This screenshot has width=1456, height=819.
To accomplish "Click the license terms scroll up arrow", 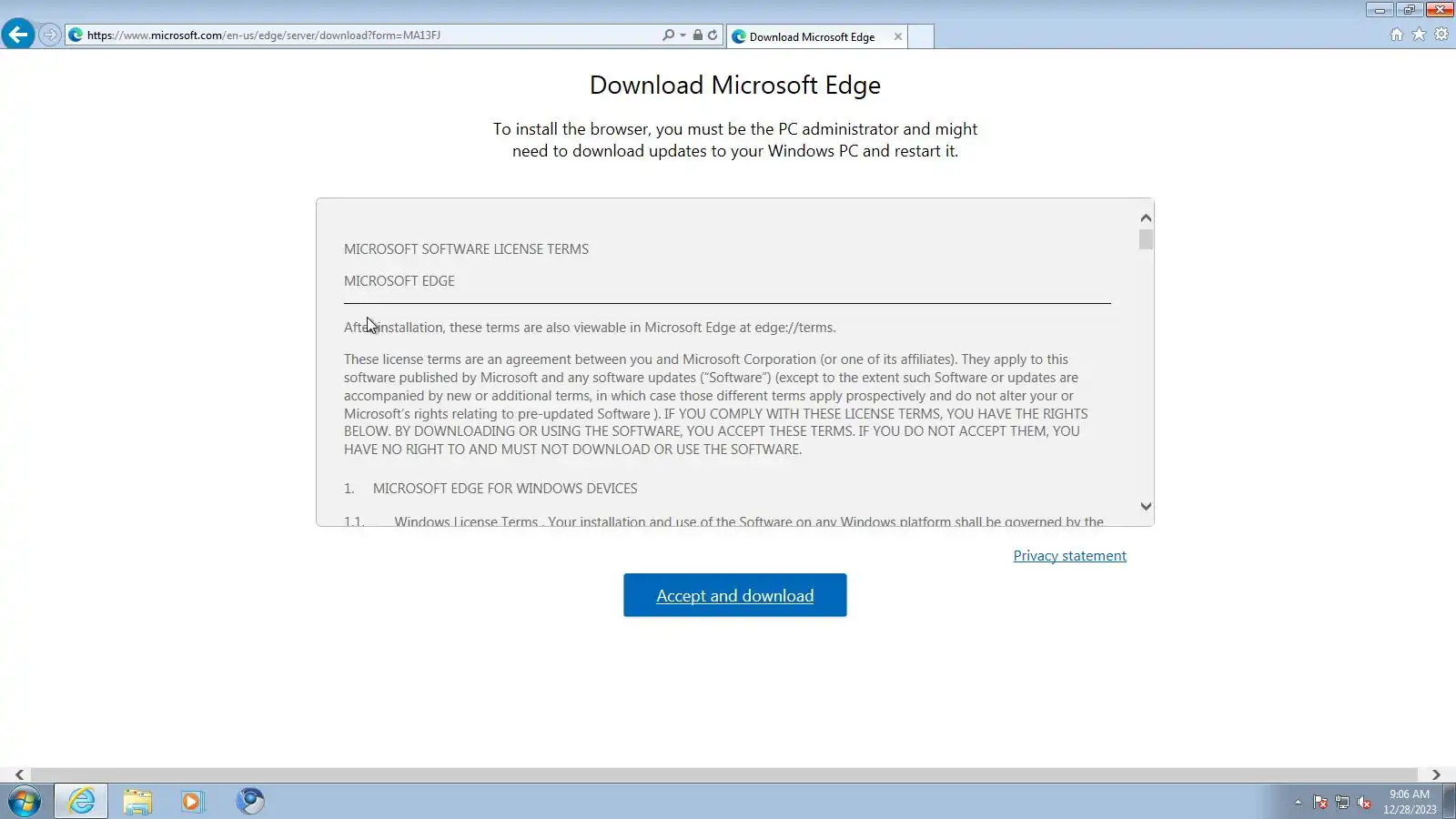I will 1146,217.
